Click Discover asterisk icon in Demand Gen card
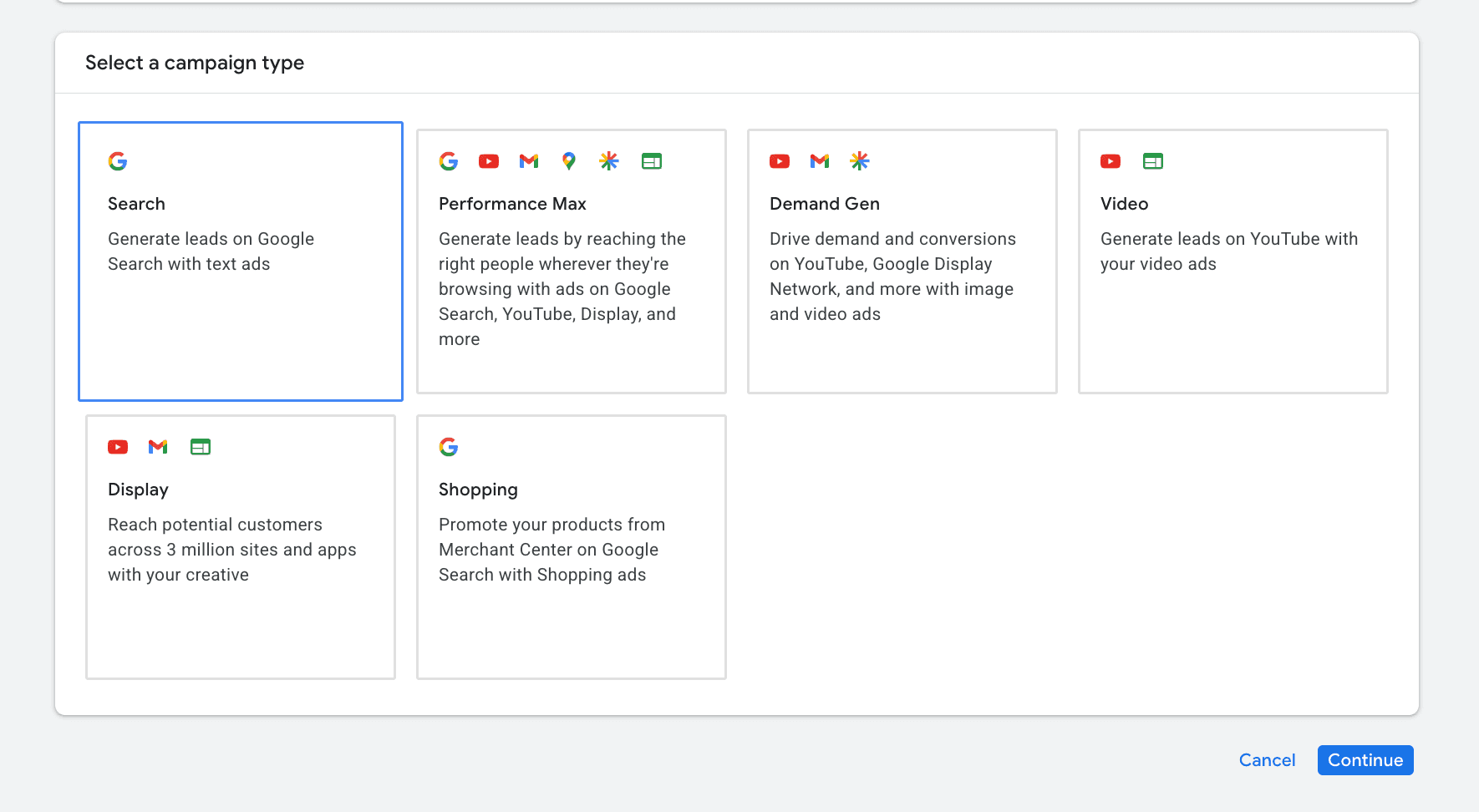The width and height of the screenshot is (1479, 812). click(x=860, y=161)
